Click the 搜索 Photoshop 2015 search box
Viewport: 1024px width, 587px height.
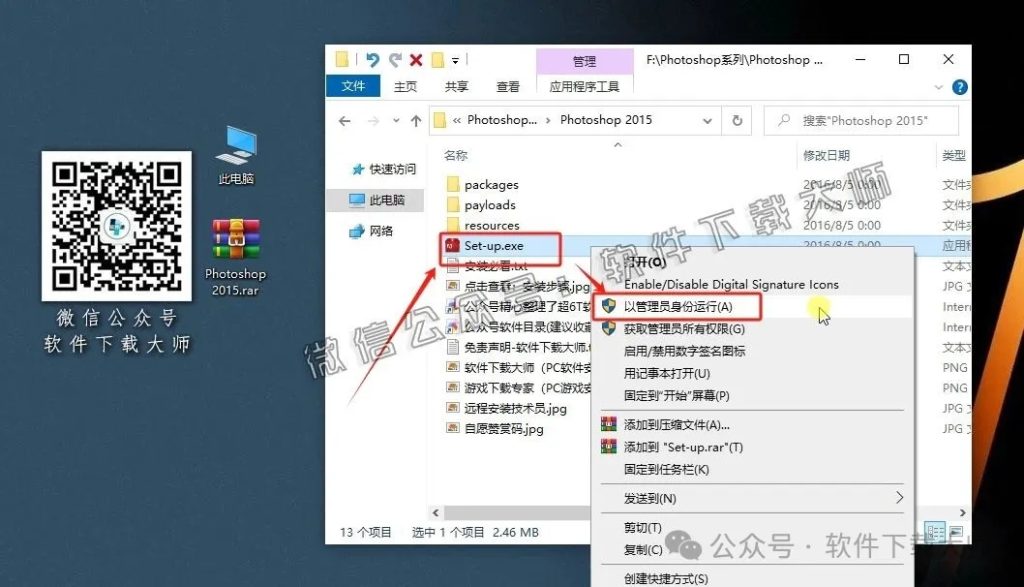tap(860, 120)
